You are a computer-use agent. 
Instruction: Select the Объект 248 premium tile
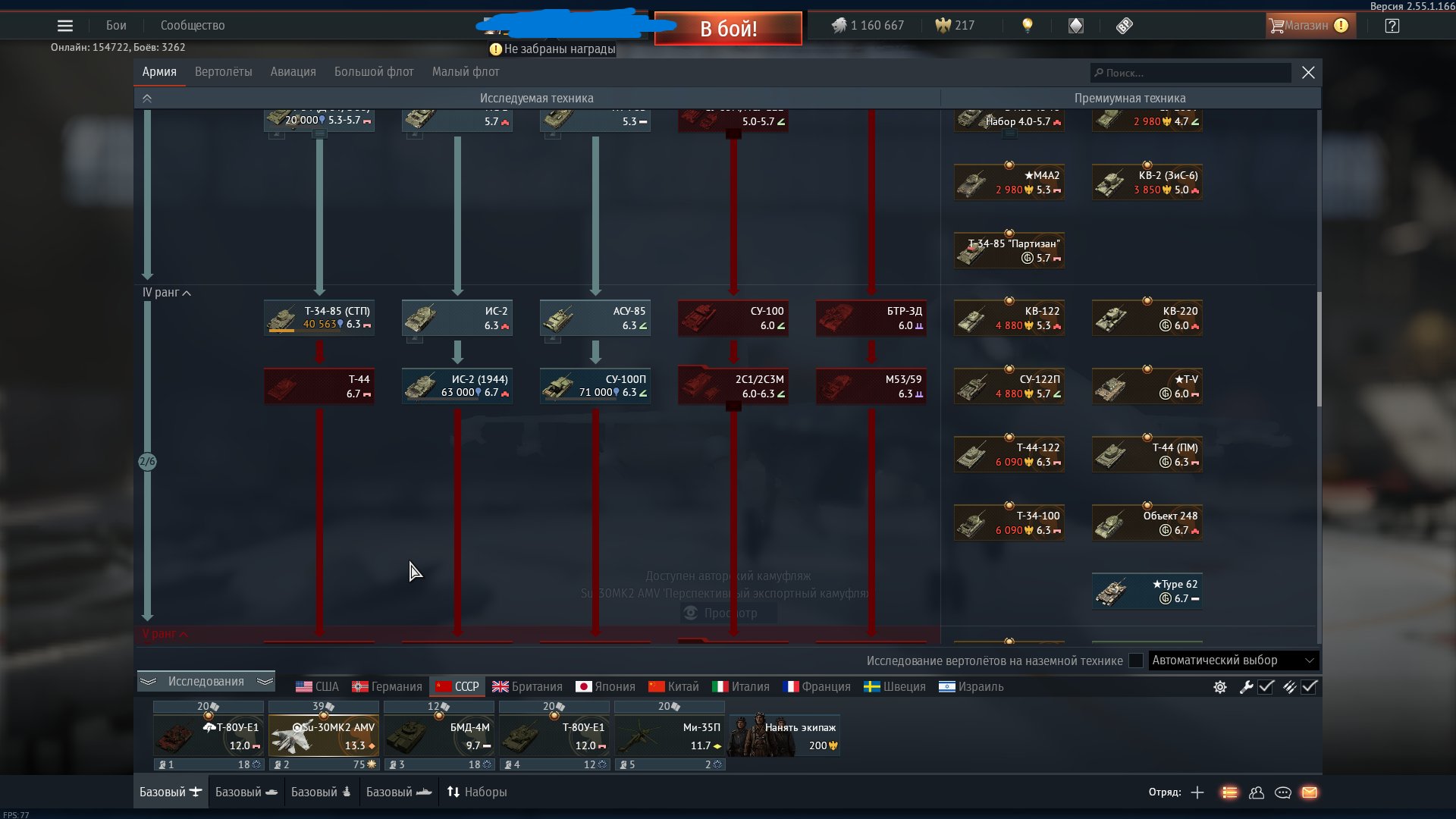coord(1147,523)
